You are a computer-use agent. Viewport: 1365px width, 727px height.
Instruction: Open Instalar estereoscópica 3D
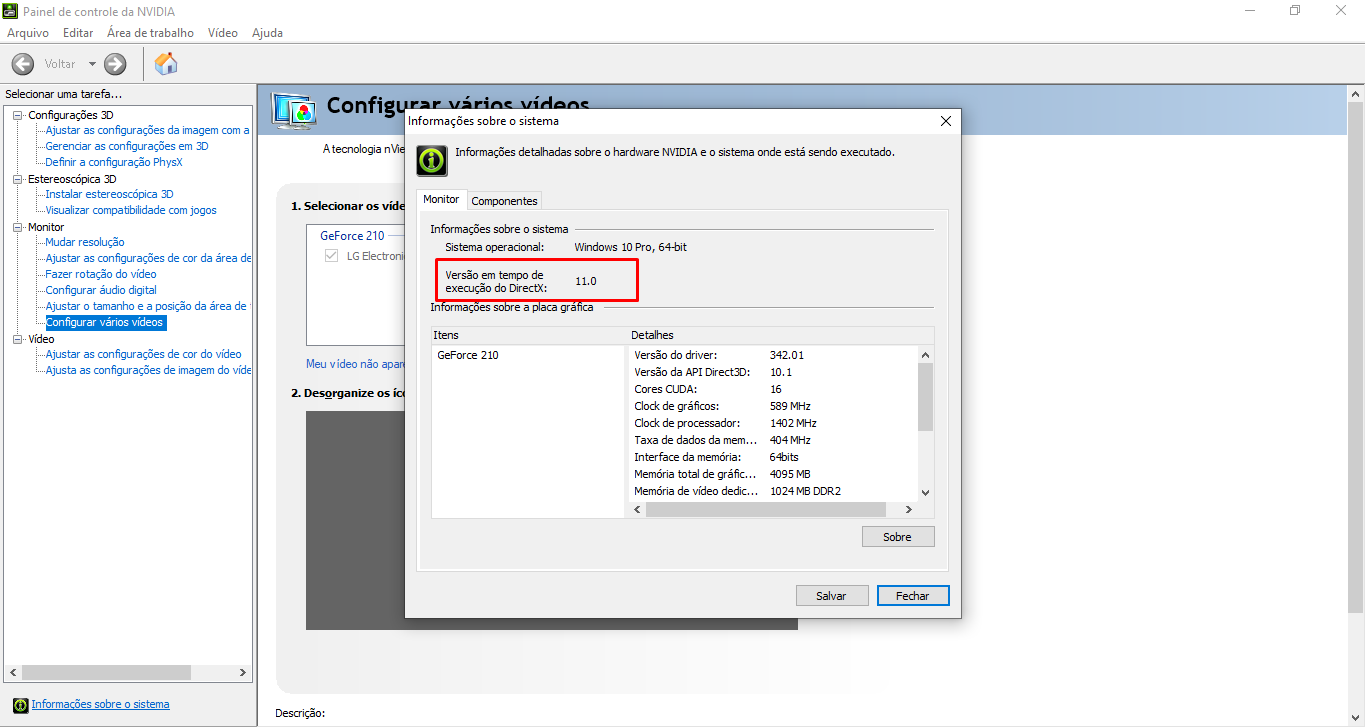[110, 194]
